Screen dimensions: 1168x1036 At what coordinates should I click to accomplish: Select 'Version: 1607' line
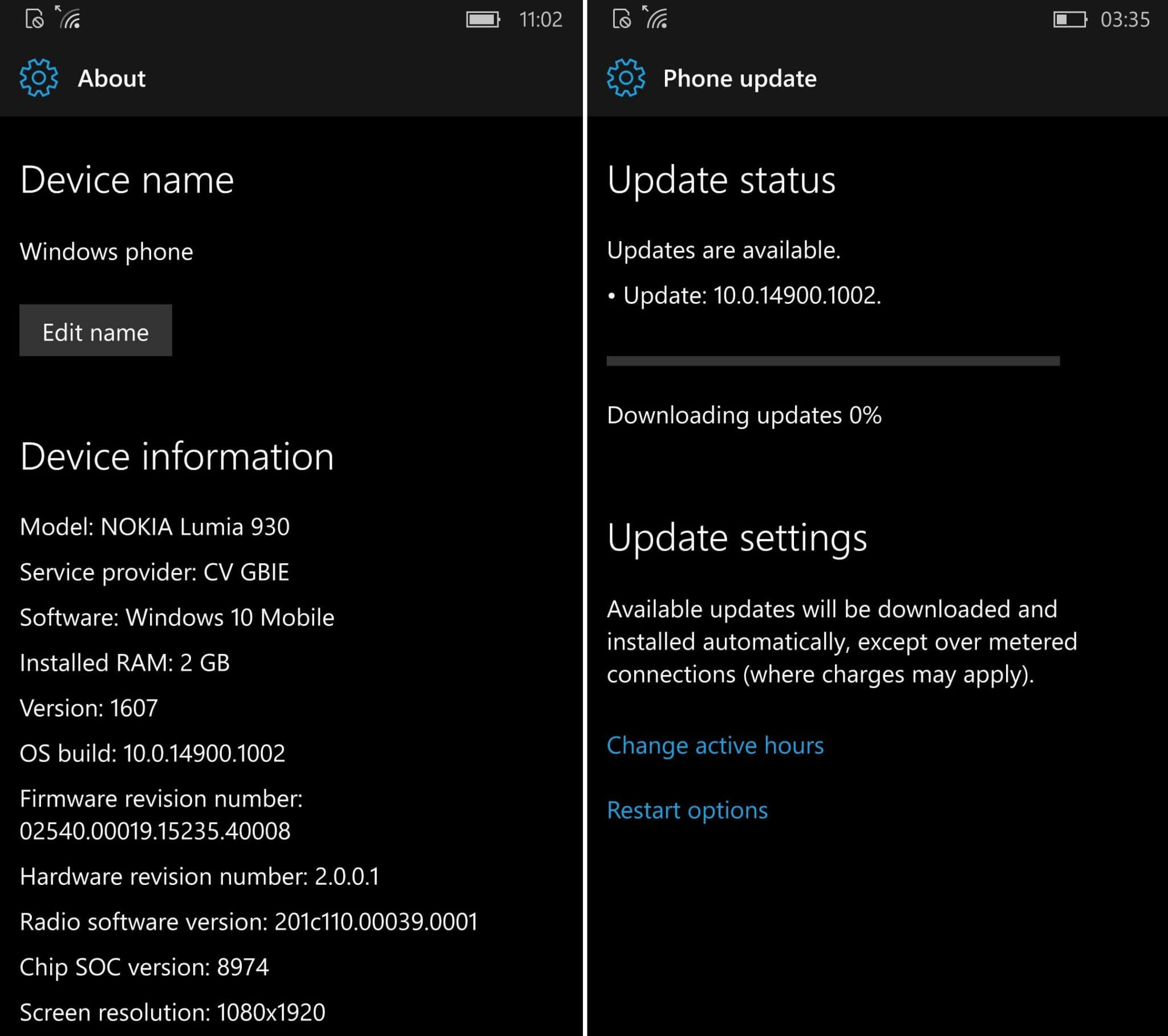coord(88,708)
